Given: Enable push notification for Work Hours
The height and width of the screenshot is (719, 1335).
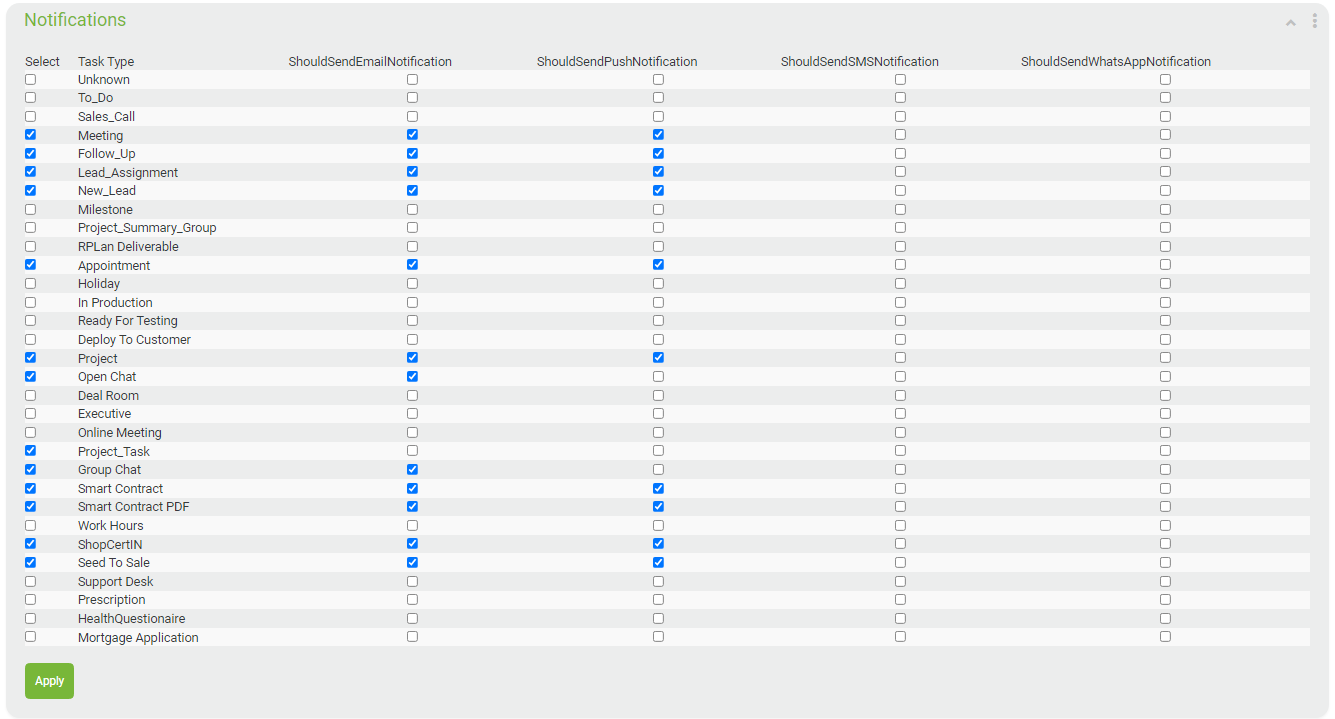Looking at the screenshot, I should 658,525.
